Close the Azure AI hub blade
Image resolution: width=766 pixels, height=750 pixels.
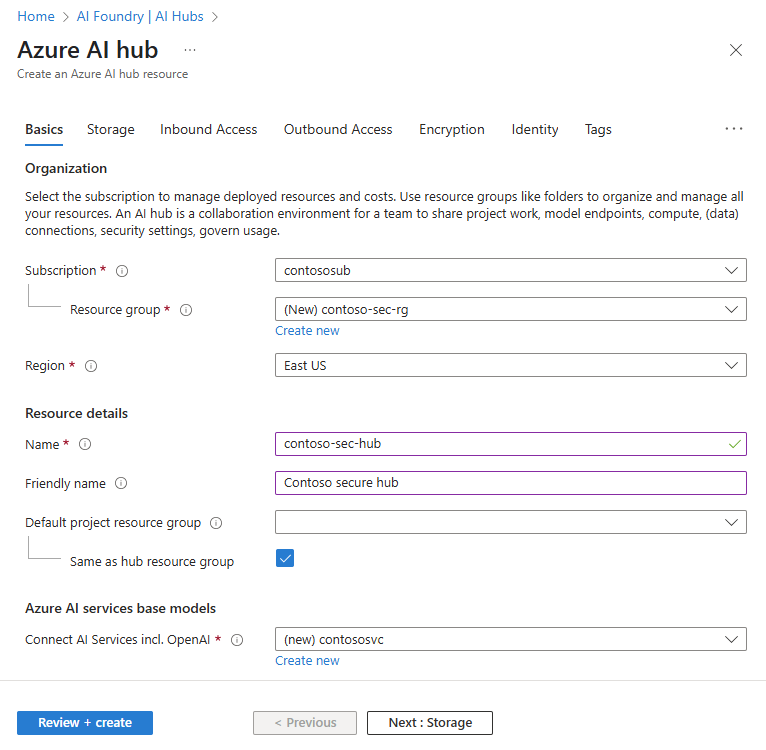point(736,50)
